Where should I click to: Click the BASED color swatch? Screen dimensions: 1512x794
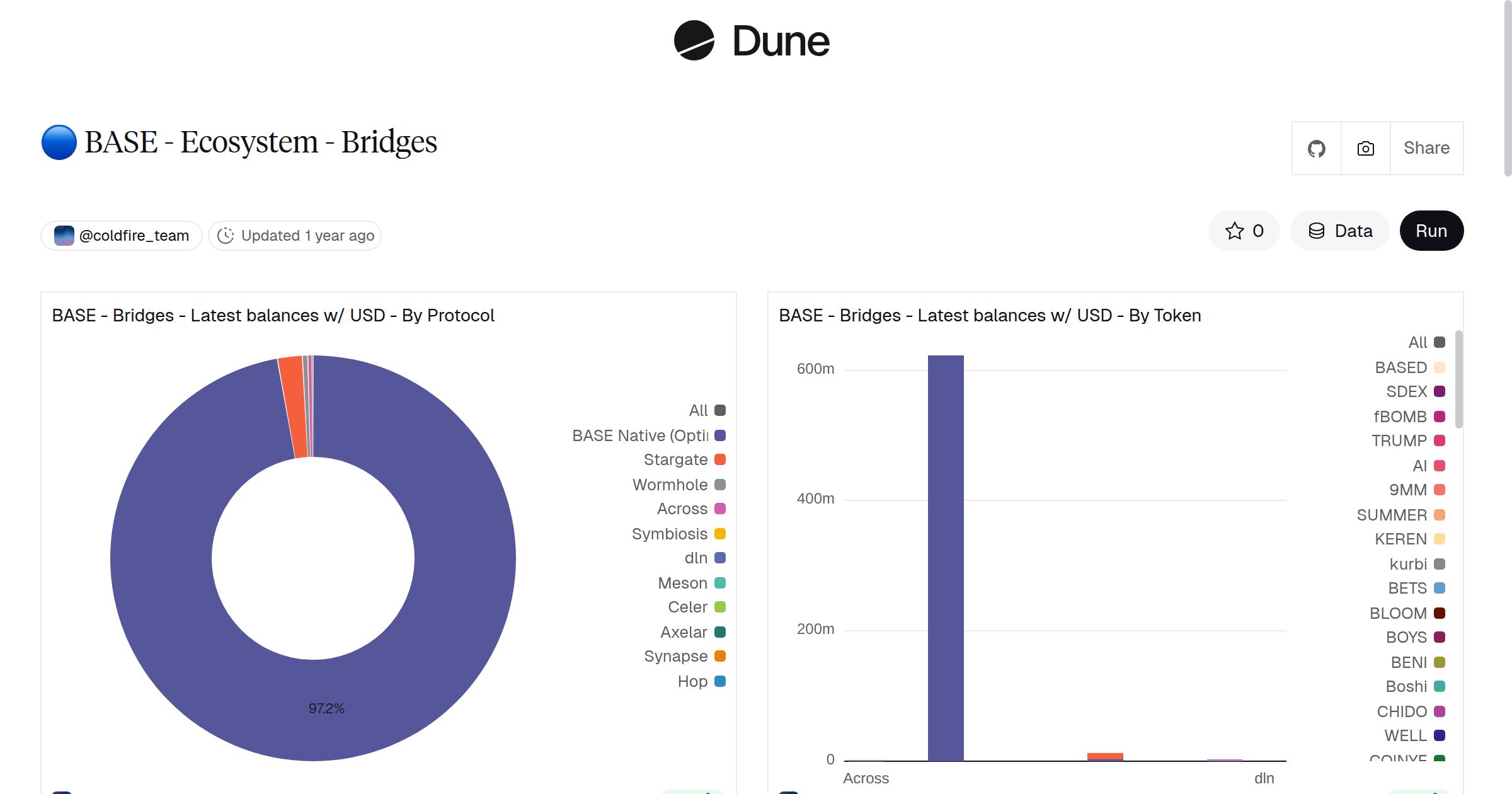tap(1440, 368)
